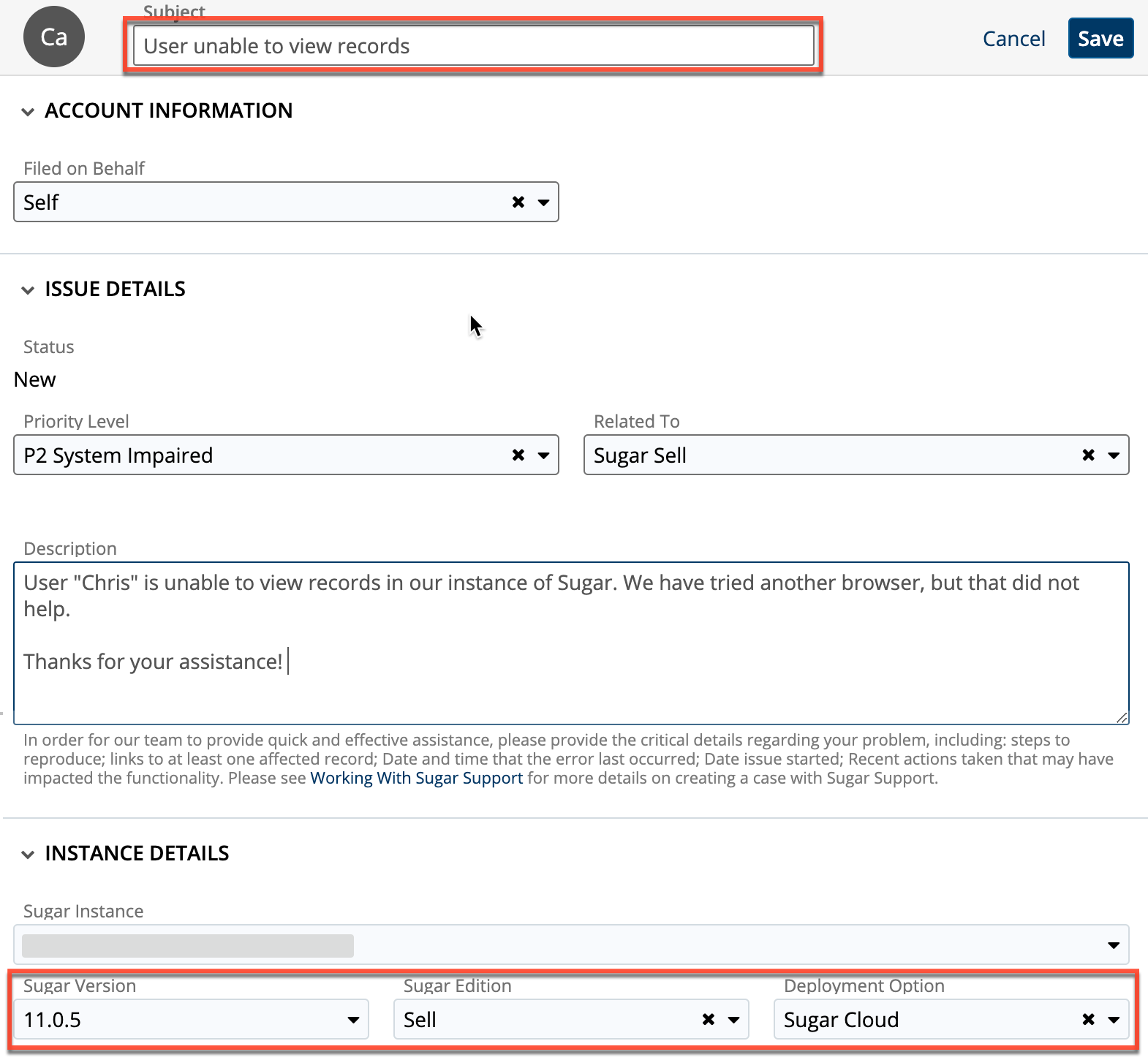1148x1060 pixels.
Task: Click the 'New' status value
Action: click(x=35, y=379)
